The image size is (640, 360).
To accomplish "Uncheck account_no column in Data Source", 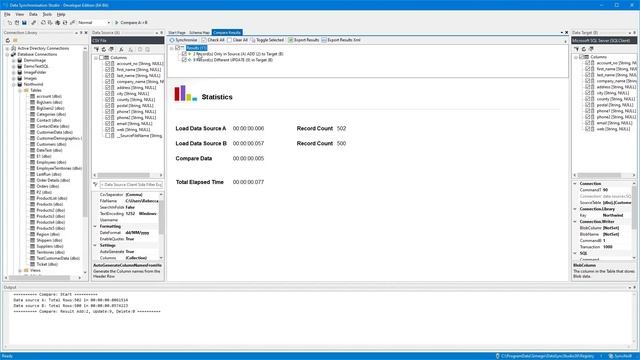I will pyautogui.click(x=108, y=64).
